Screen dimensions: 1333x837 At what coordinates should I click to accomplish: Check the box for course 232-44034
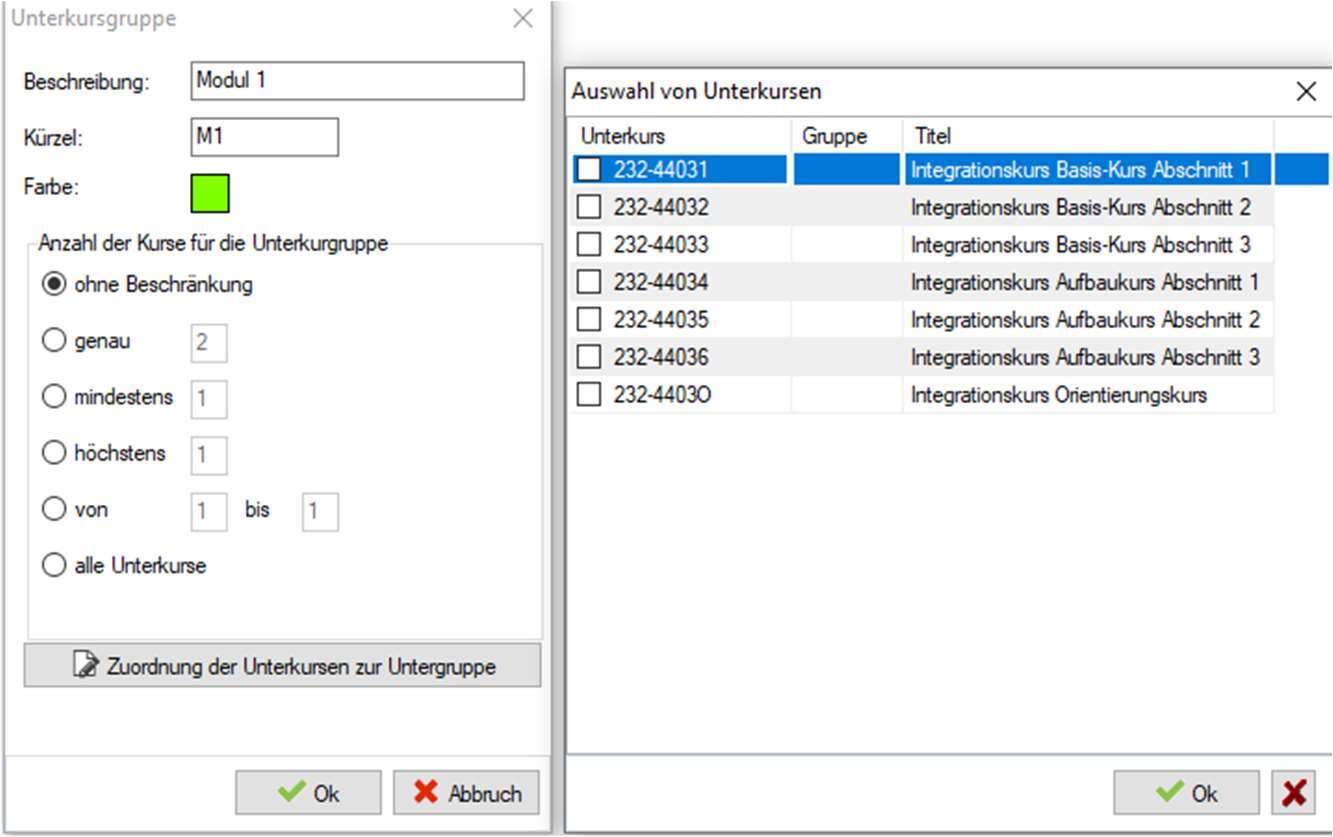(x=590, y=282)
